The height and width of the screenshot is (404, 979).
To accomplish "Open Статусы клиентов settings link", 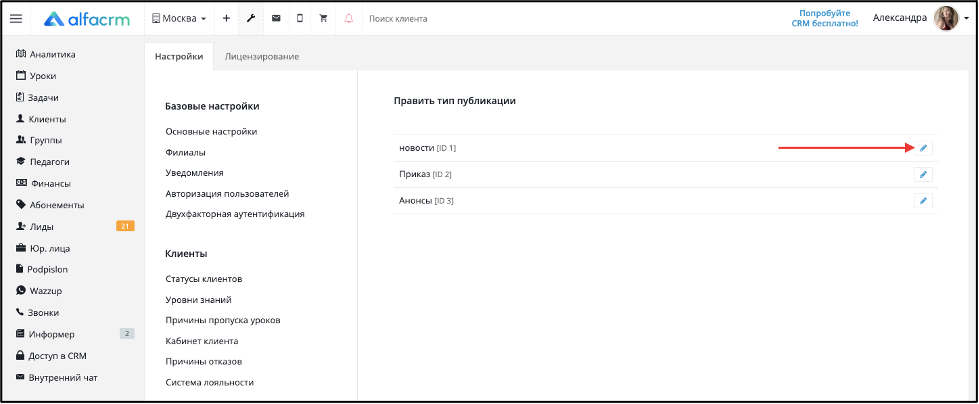I will tap(204, 279).
